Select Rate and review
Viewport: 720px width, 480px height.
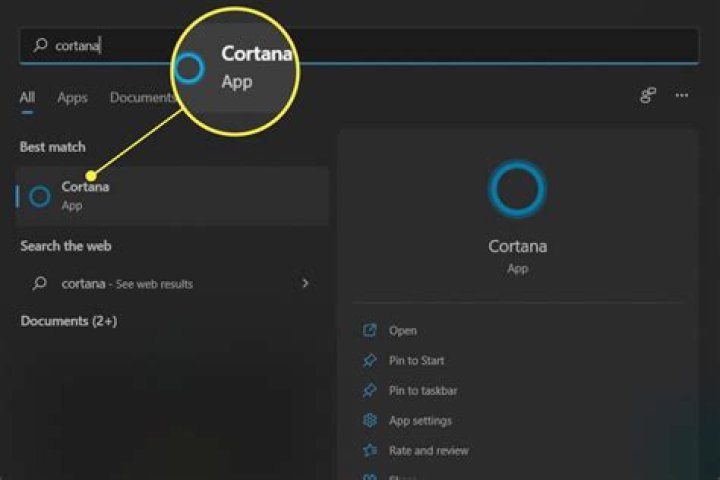click(x=428, y=451)
